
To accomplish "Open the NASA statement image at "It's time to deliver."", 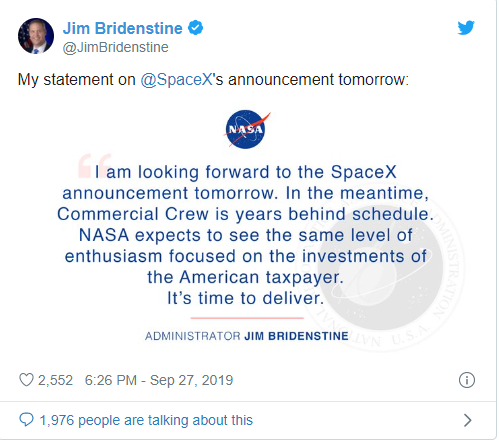I will coord(246,298).
